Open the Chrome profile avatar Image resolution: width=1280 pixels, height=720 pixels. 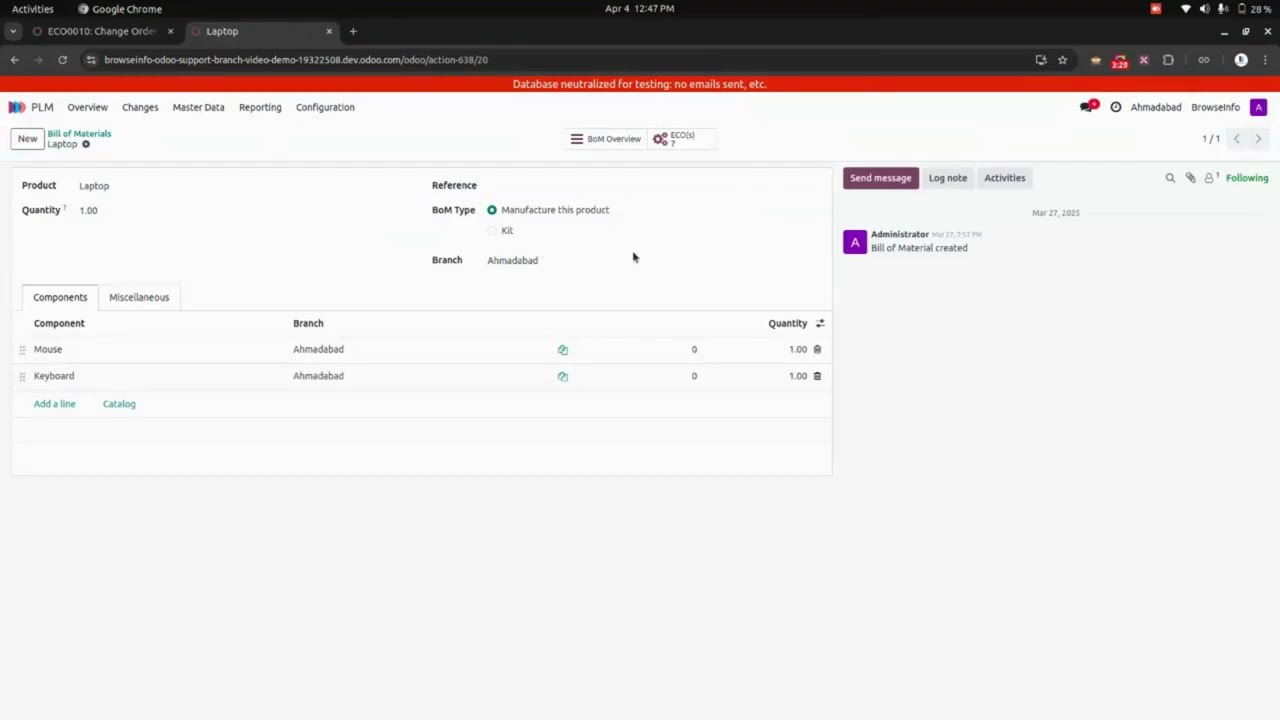click(1241, 60)
